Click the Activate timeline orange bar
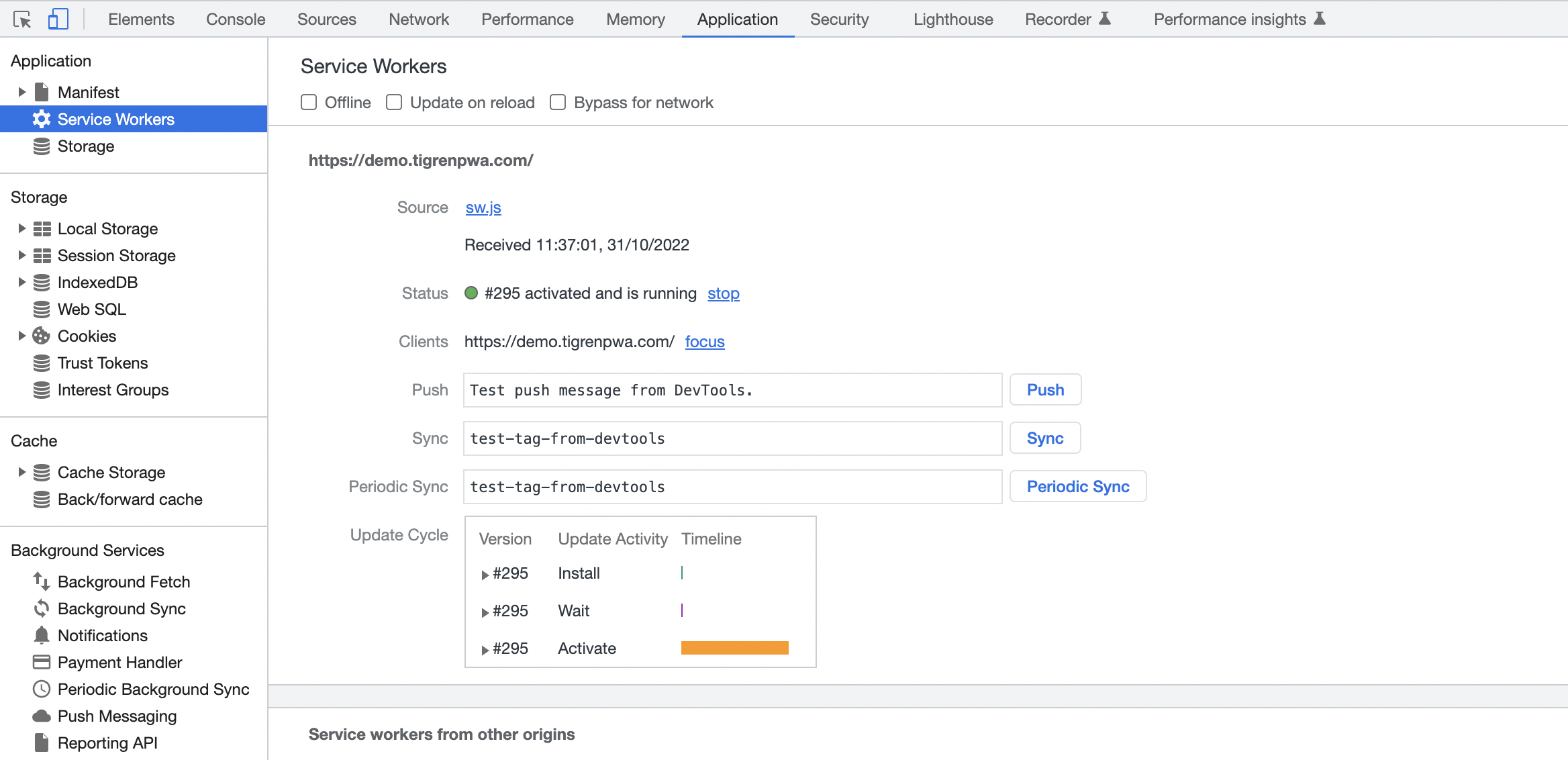1568x760 pixels. click(x=734, y=648)
